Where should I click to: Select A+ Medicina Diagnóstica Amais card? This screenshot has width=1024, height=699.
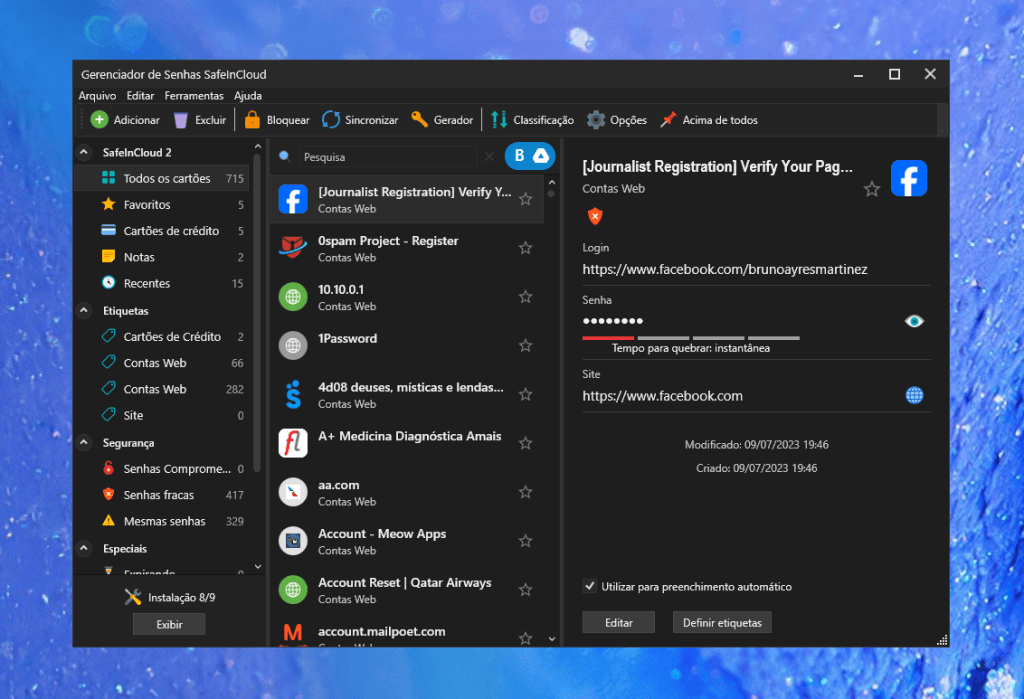[407, 444]
